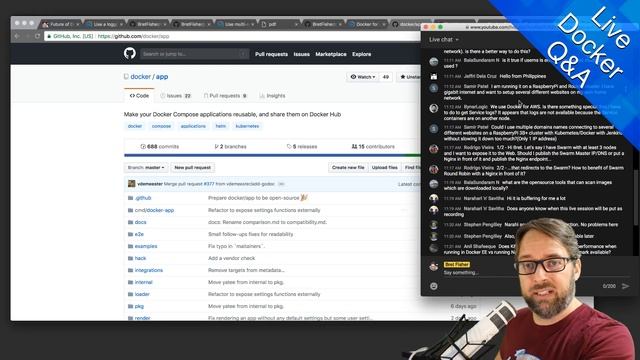640x360 pixels.
Task: Click the .github folder icon
Action: 130,198
